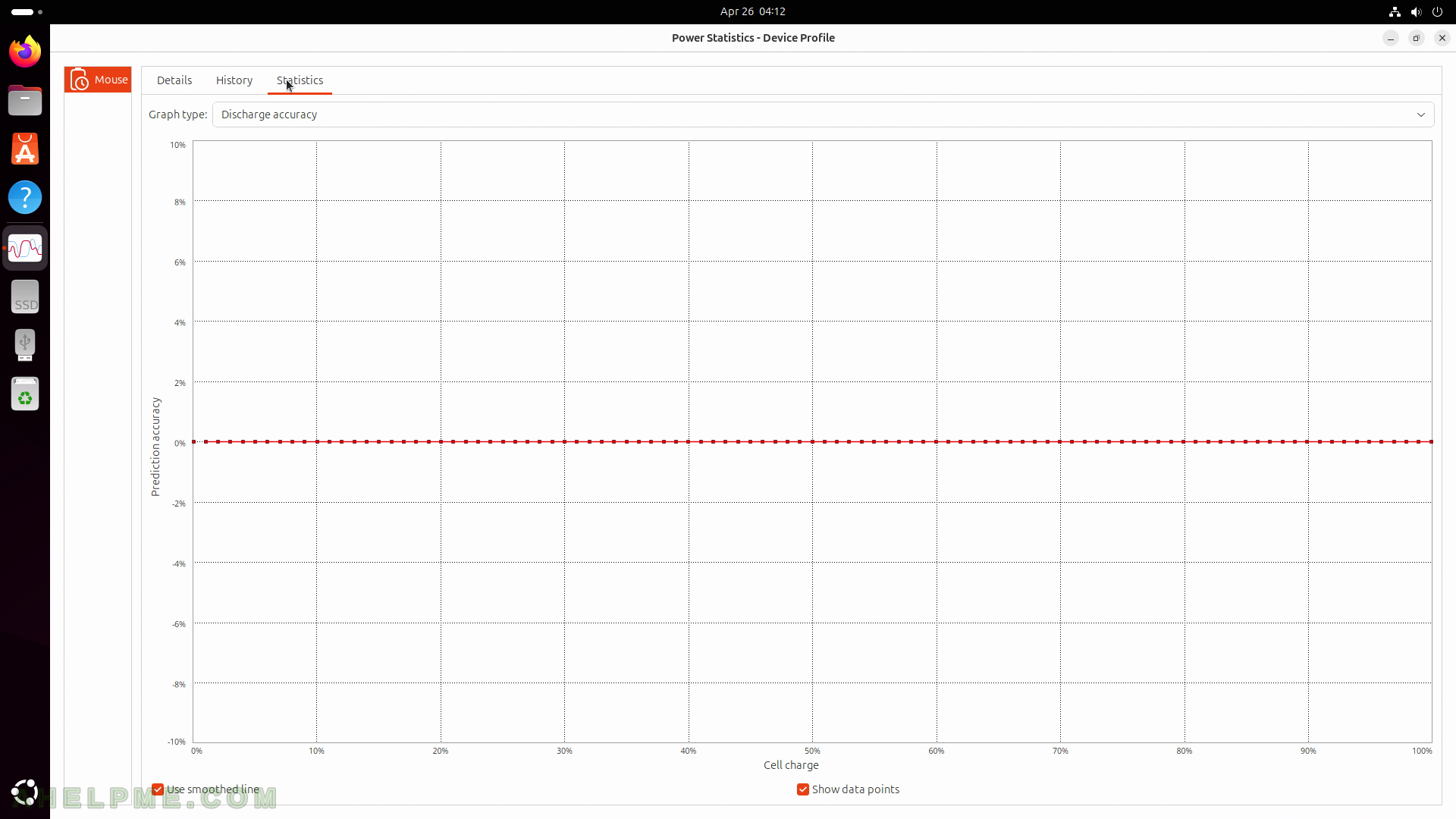Screen dimensions: 1456x819
Task: Click the power icon in top bar
Action: (1437, 11)
